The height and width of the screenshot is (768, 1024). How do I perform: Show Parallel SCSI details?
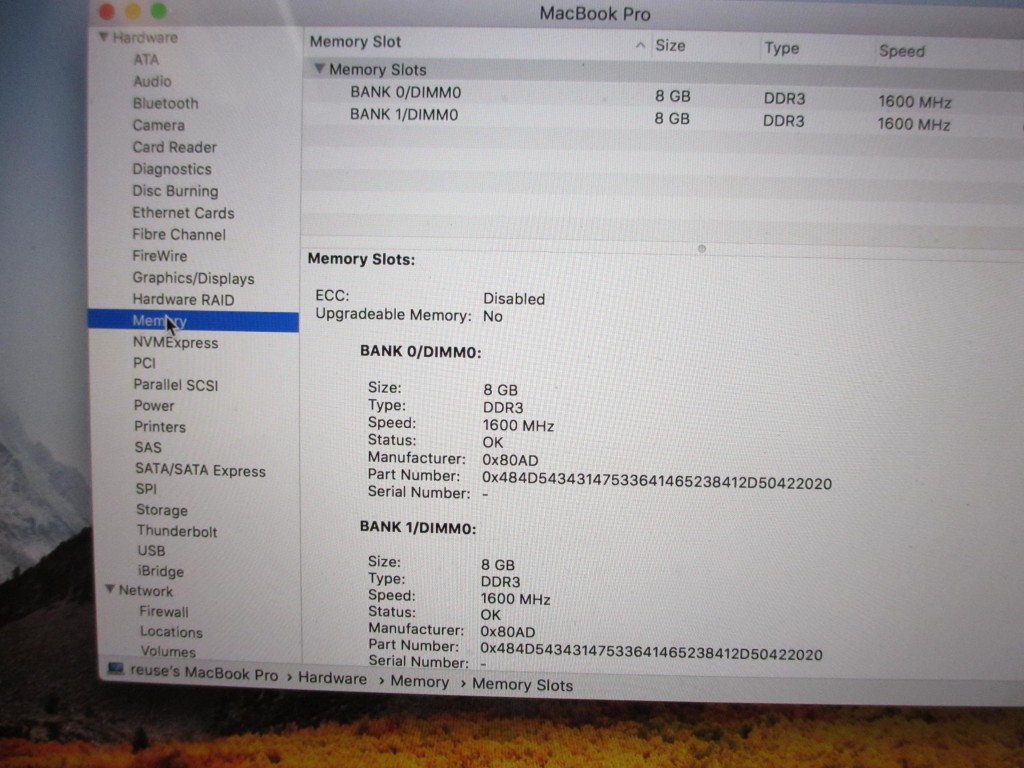coord(176,385)
